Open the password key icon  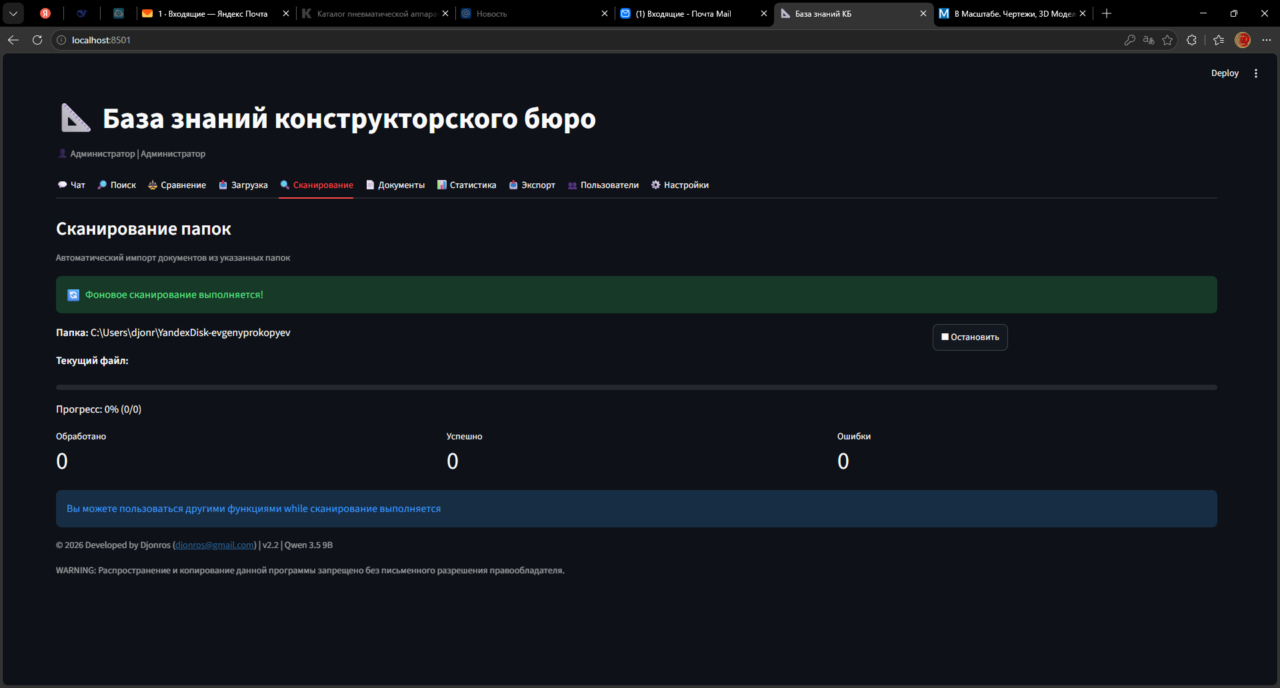1130,40
